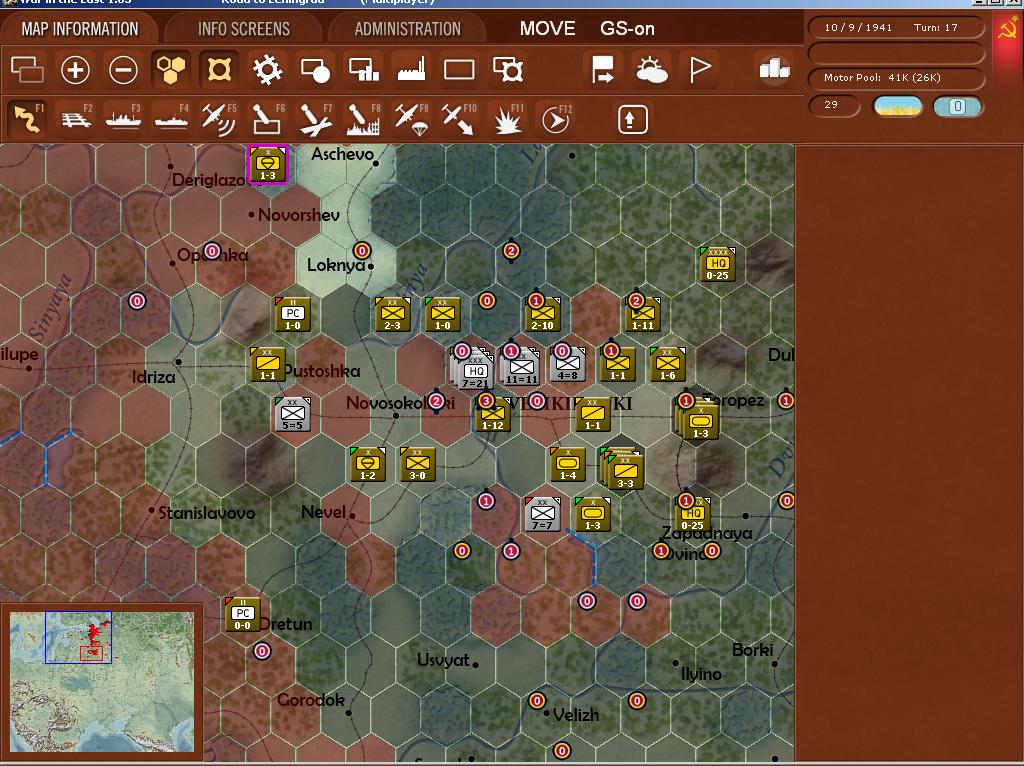Open the ADMINISTRATION tab
Screen dimensions: 1024x766
click(408, 29)
